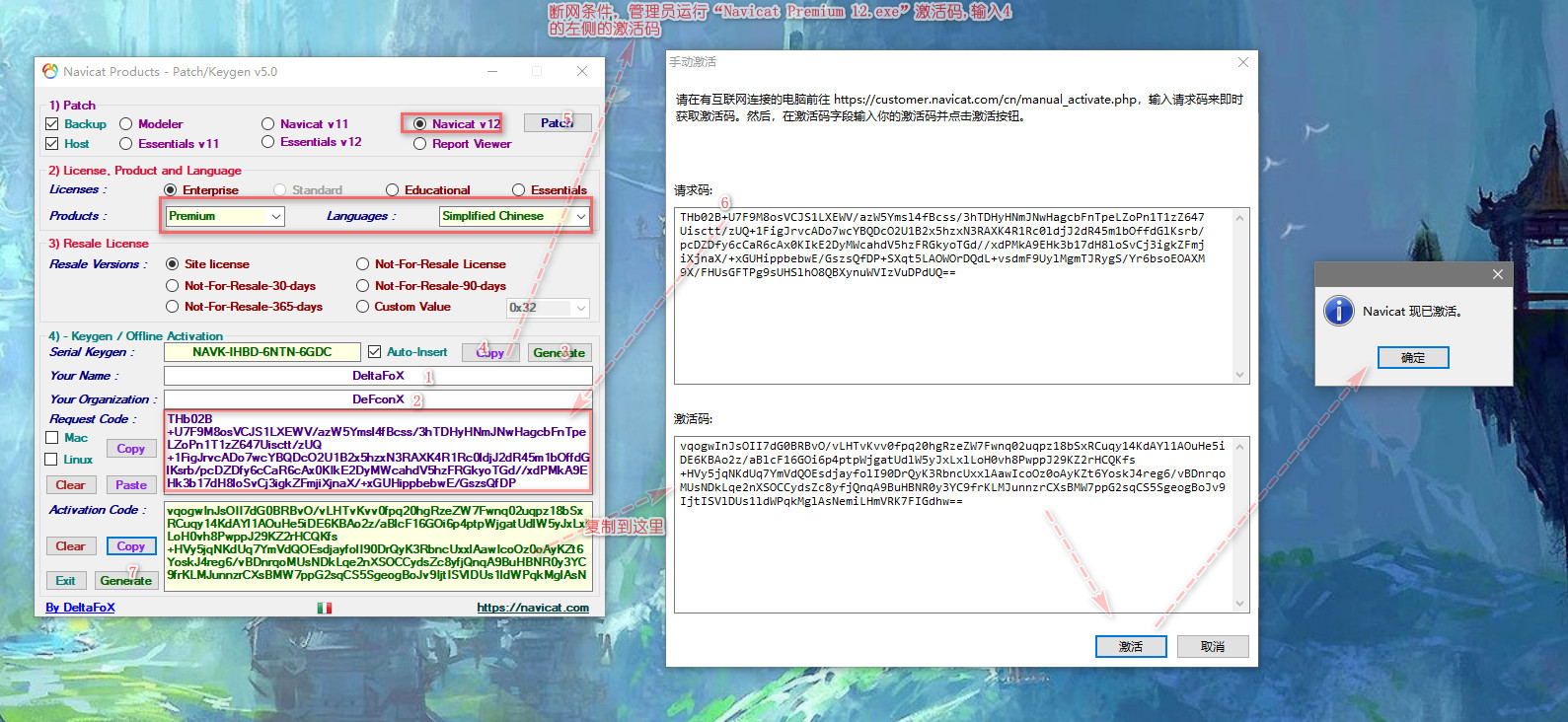Select Site license resale version

pyautogui.click(x=173, y=263)
